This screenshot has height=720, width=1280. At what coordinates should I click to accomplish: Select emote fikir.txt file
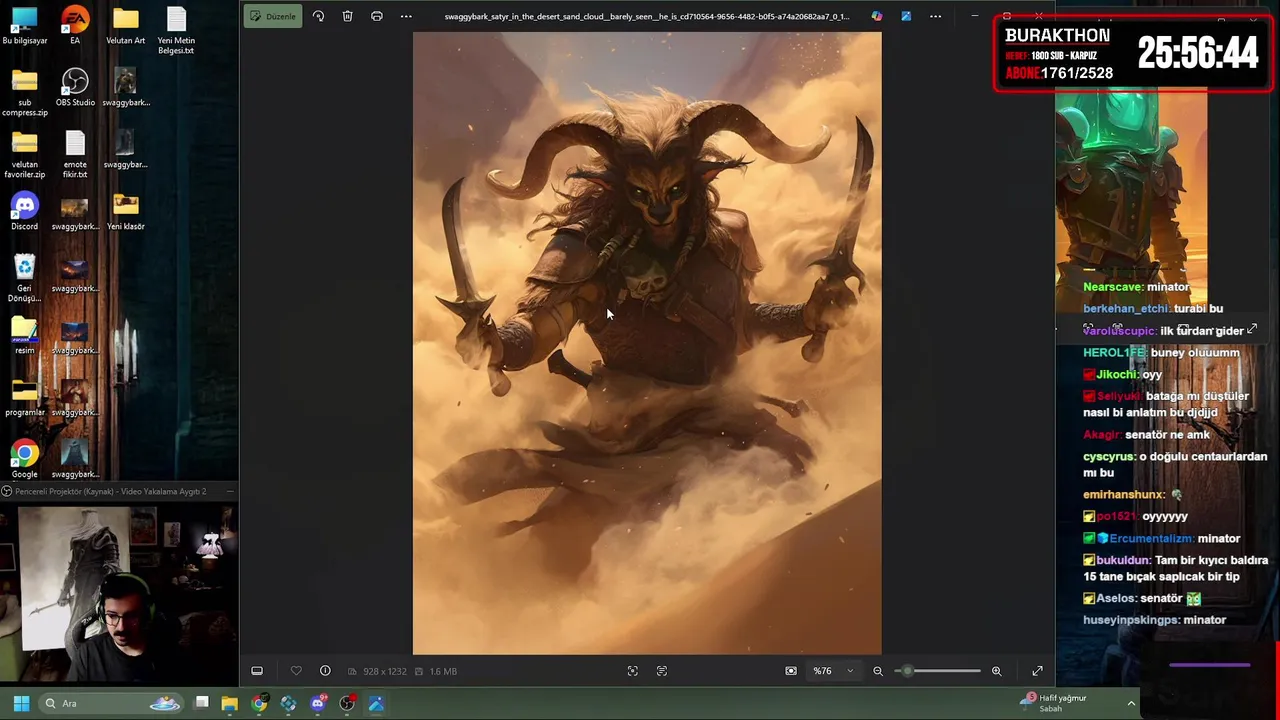(75, 156)
